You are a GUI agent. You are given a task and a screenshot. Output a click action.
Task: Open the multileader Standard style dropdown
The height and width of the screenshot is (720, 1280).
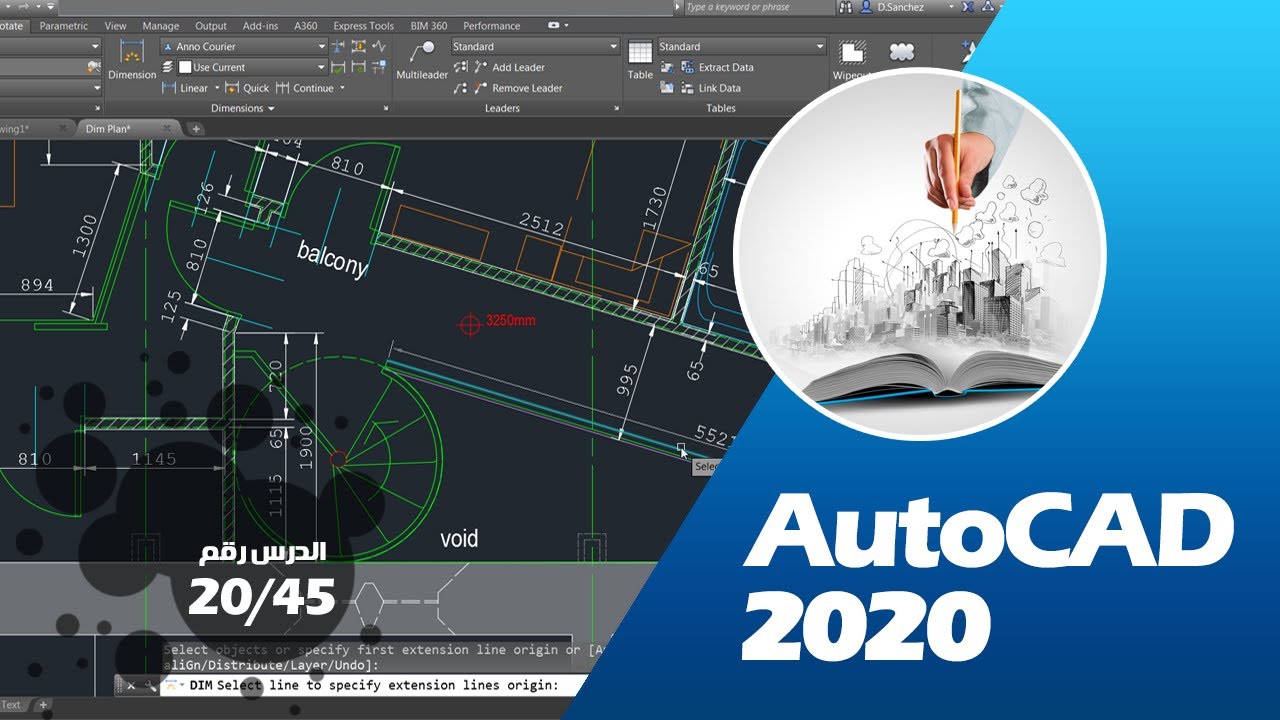click(614, 46)
